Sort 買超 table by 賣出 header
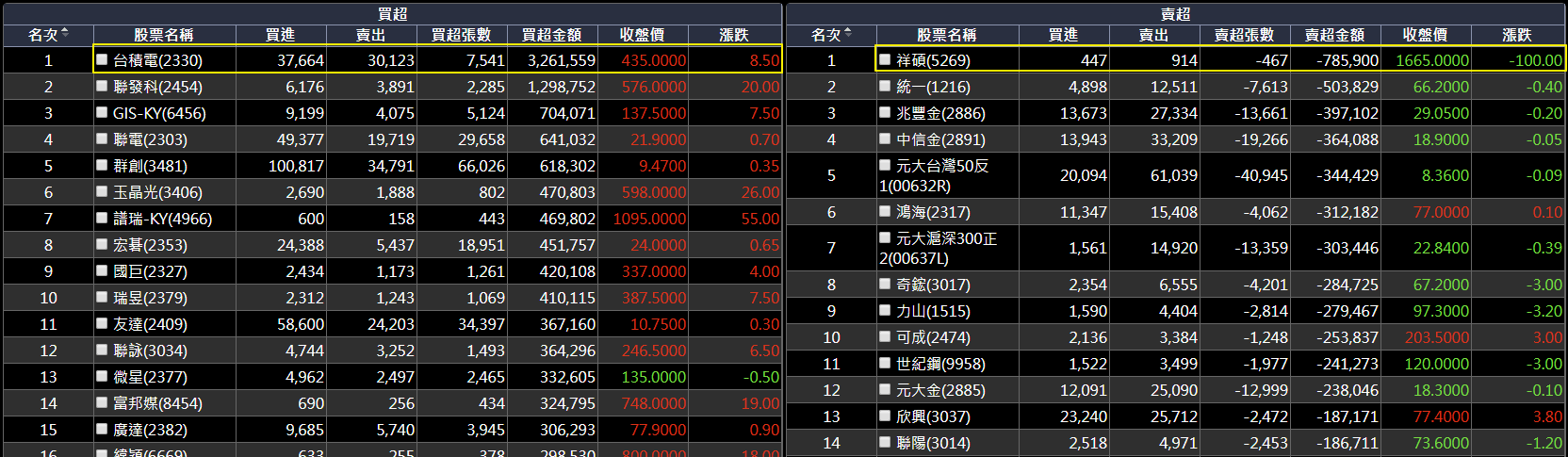Screen dimensions: 1568x457 tap(370, 35)
